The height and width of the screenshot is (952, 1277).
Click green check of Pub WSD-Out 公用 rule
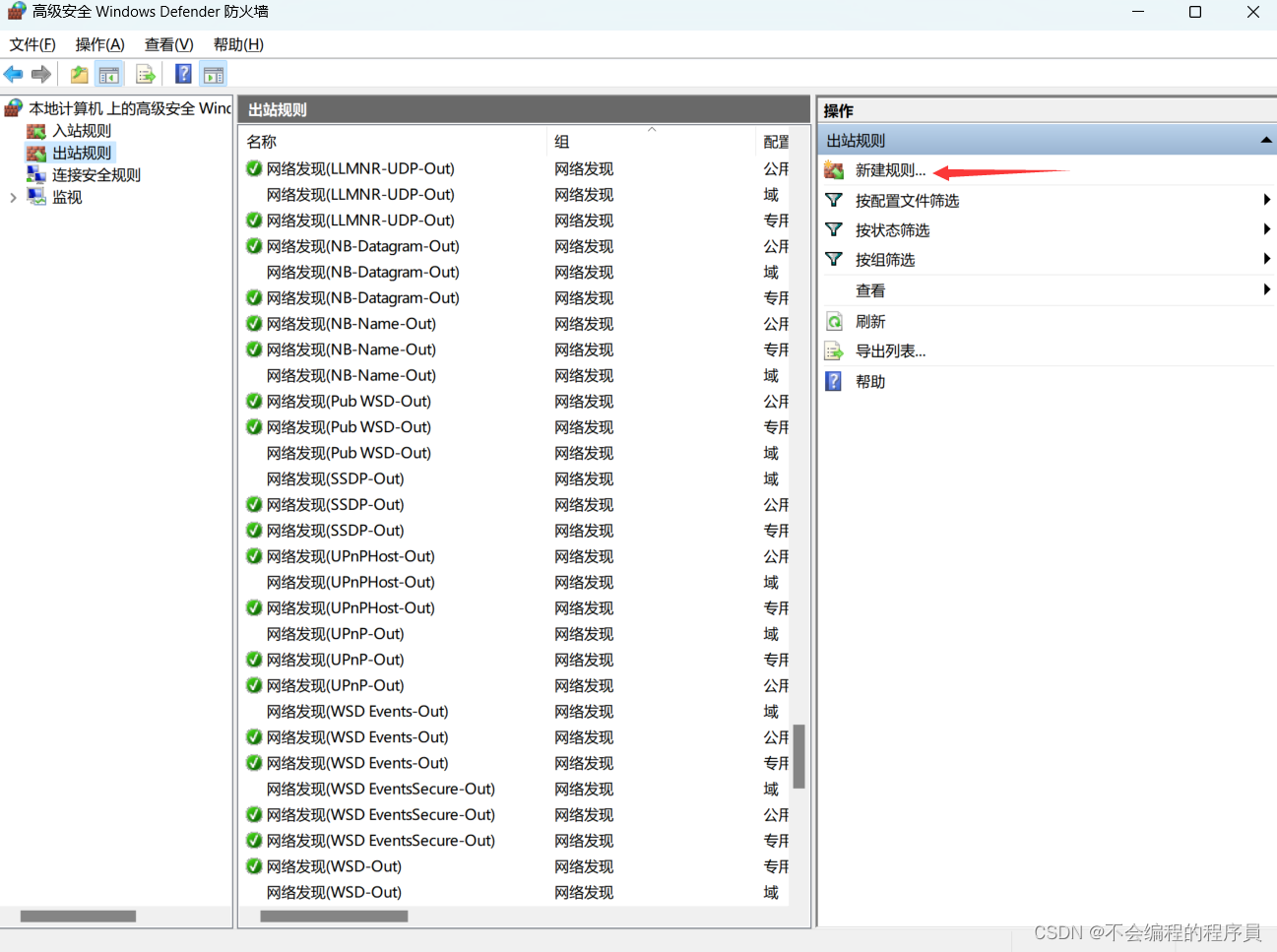coord(254,402)
